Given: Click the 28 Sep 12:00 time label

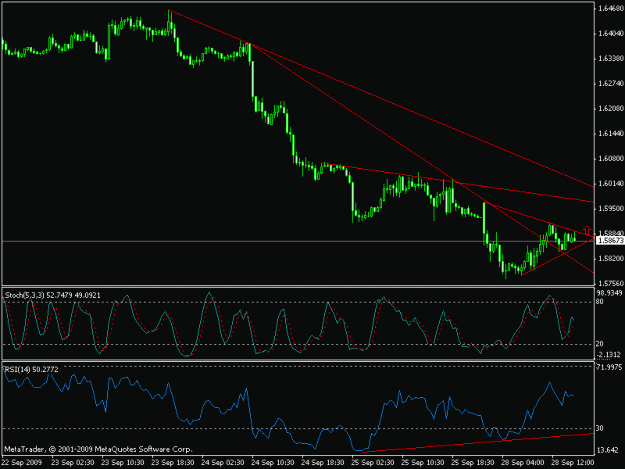Looking at the screenshot, I should (x=573, y=463).
